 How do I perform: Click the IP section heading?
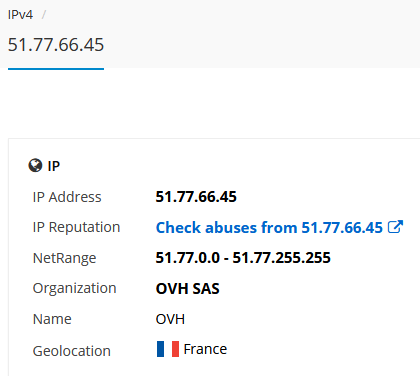[54, 166]
